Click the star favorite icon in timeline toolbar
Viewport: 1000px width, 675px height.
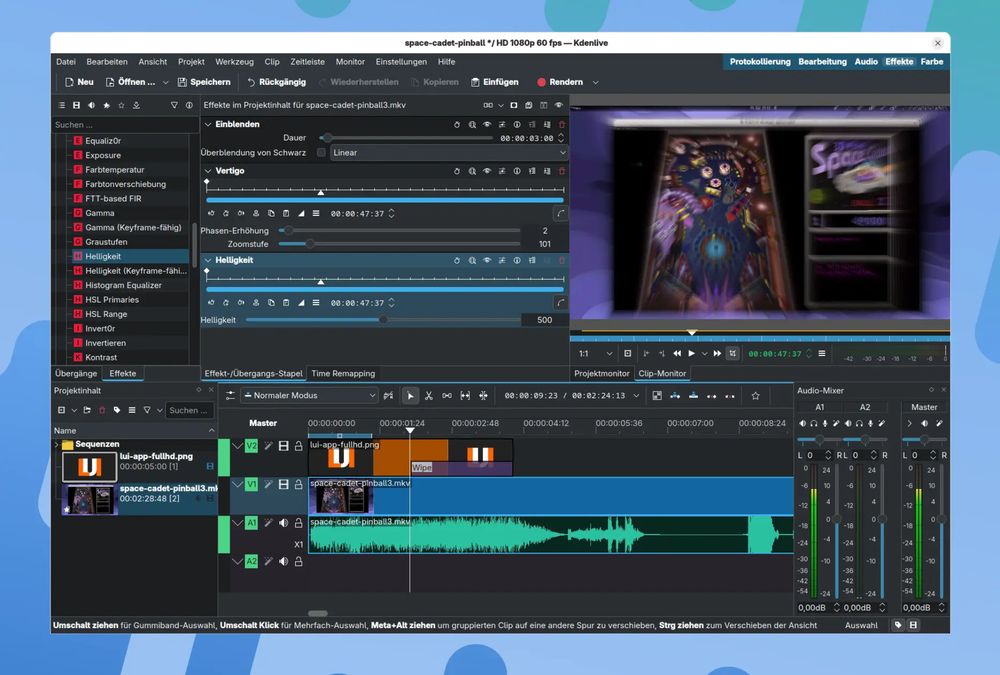pyautogui.click(x=755, y=396)
